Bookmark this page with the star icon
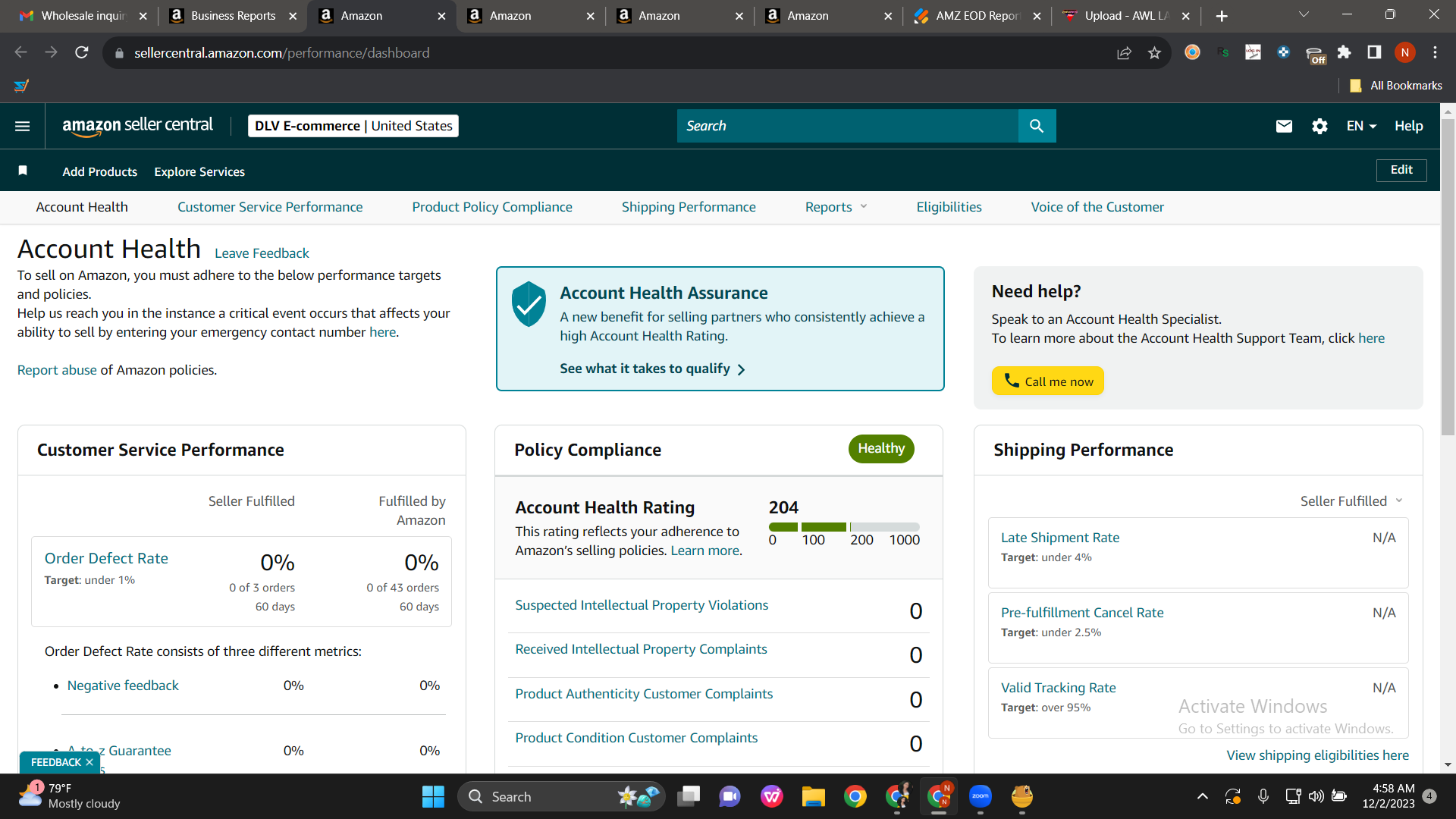 point(1154,52)
